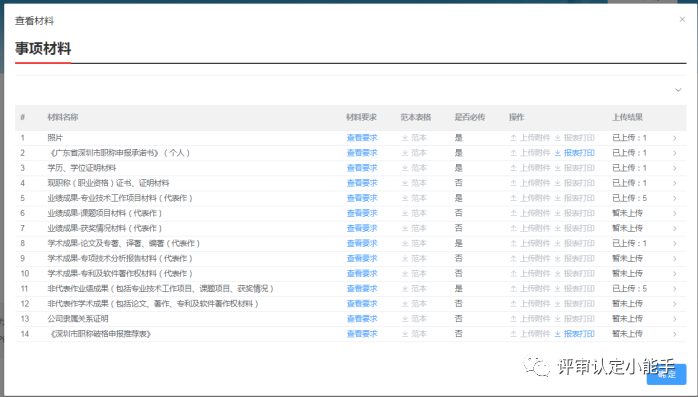Click 上传附件 for 公司隶属关系证明
The image size is (698, 397).
coord(530,319)
